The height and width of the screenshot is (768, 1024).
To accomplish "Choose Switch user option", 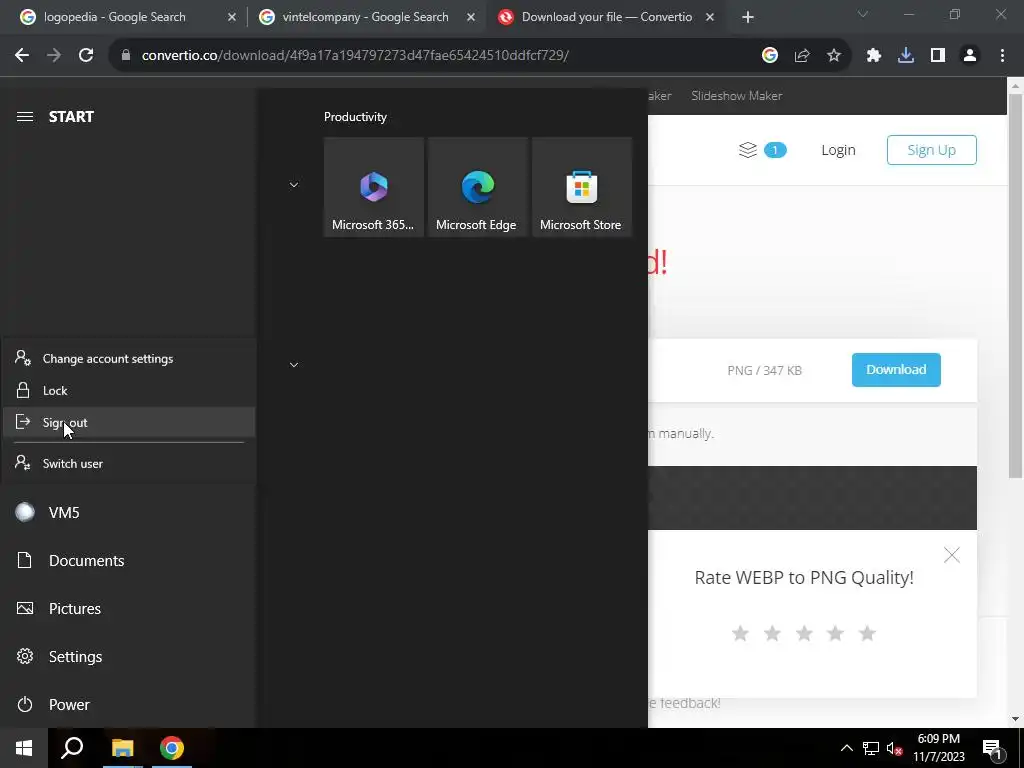I will point(129,464).
